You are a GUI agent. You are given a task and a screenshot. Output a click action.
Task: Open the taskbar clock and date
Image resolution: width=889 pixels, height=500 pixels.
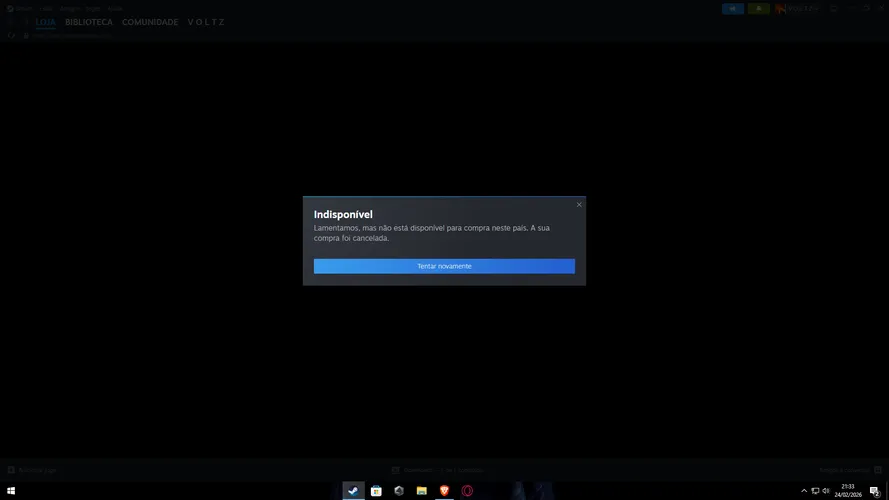848,491
